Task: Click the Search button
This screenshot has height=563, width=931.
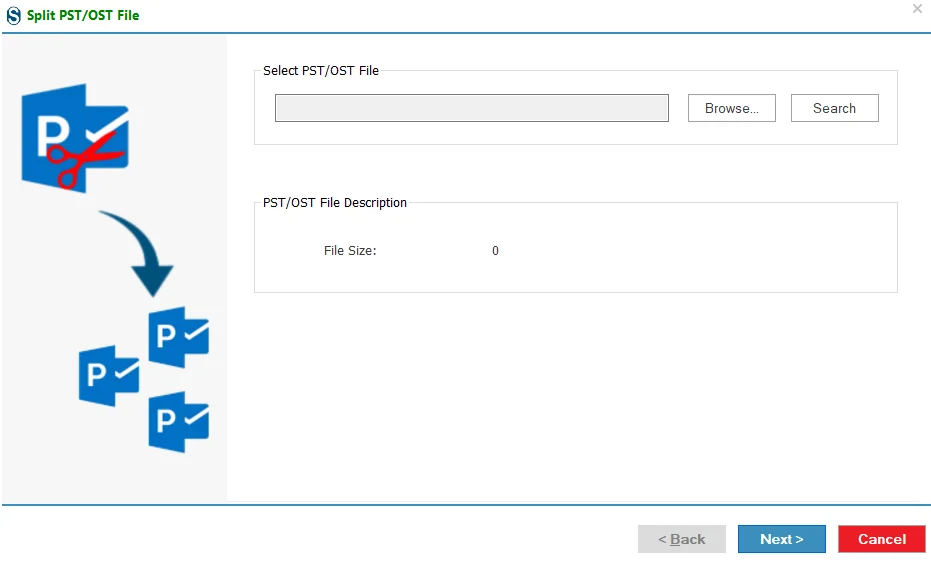Action: coord(834,108)
